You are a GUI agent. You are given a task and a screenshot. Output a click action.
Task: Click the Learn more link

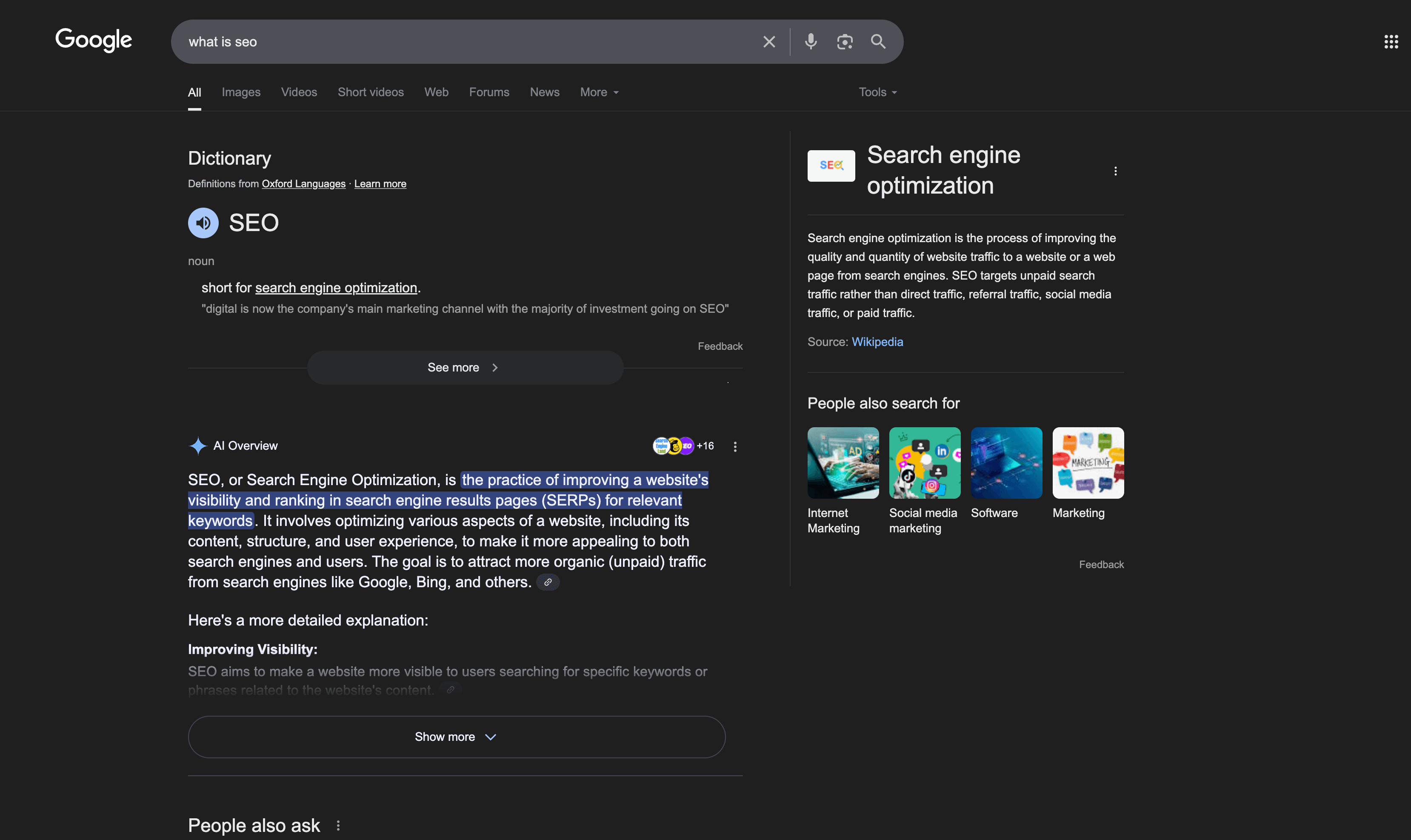coord(380,184)
